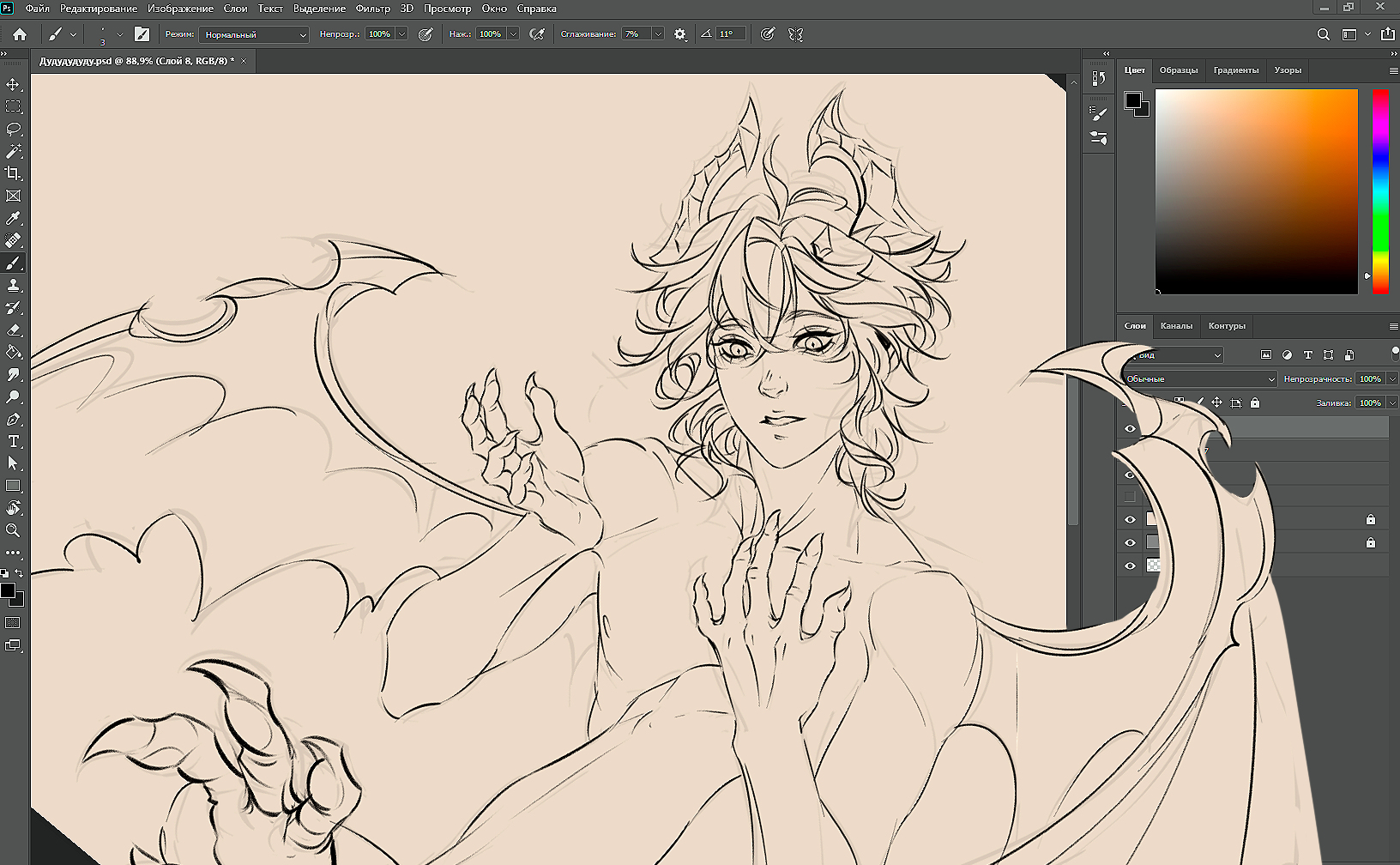
Task: Hide the bottom layer in Layers panel
Action: click(1130, 566)
